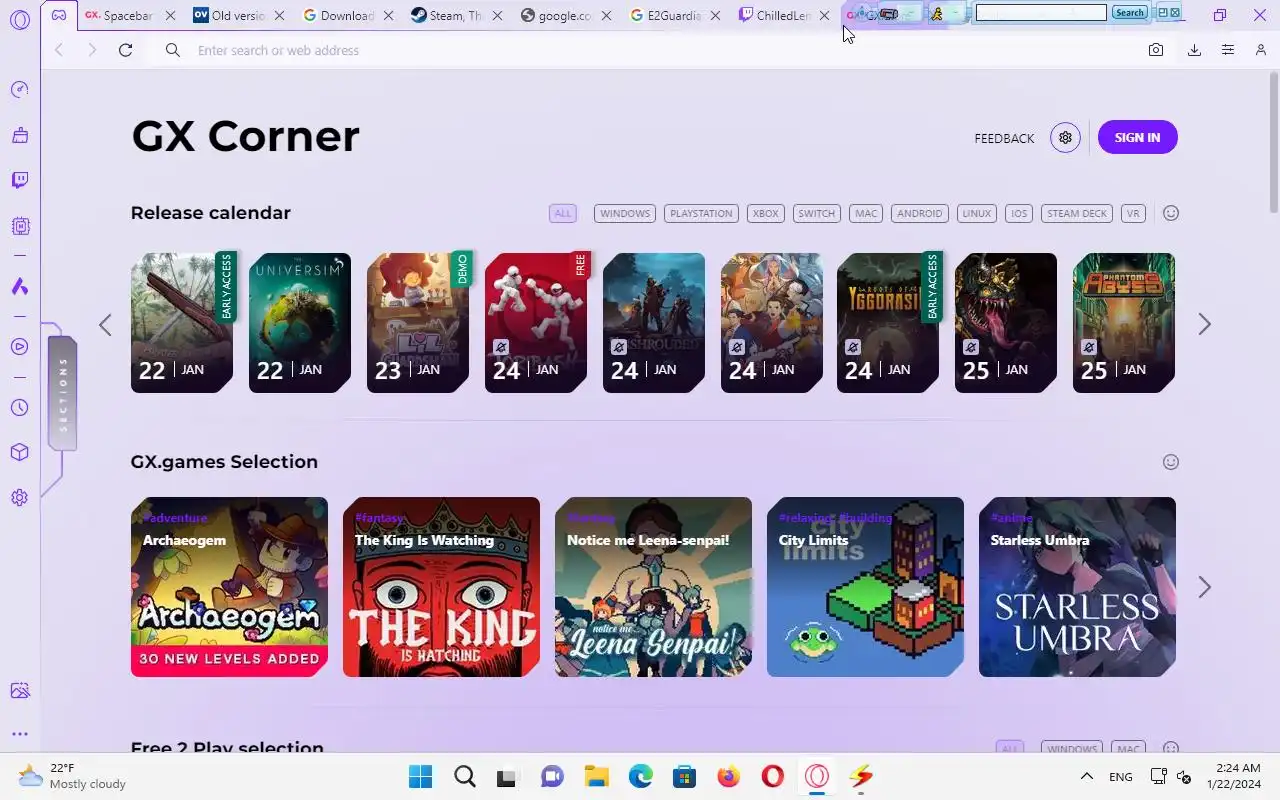
Task: Open the Archaeogem game card
Action: point(229,587)
